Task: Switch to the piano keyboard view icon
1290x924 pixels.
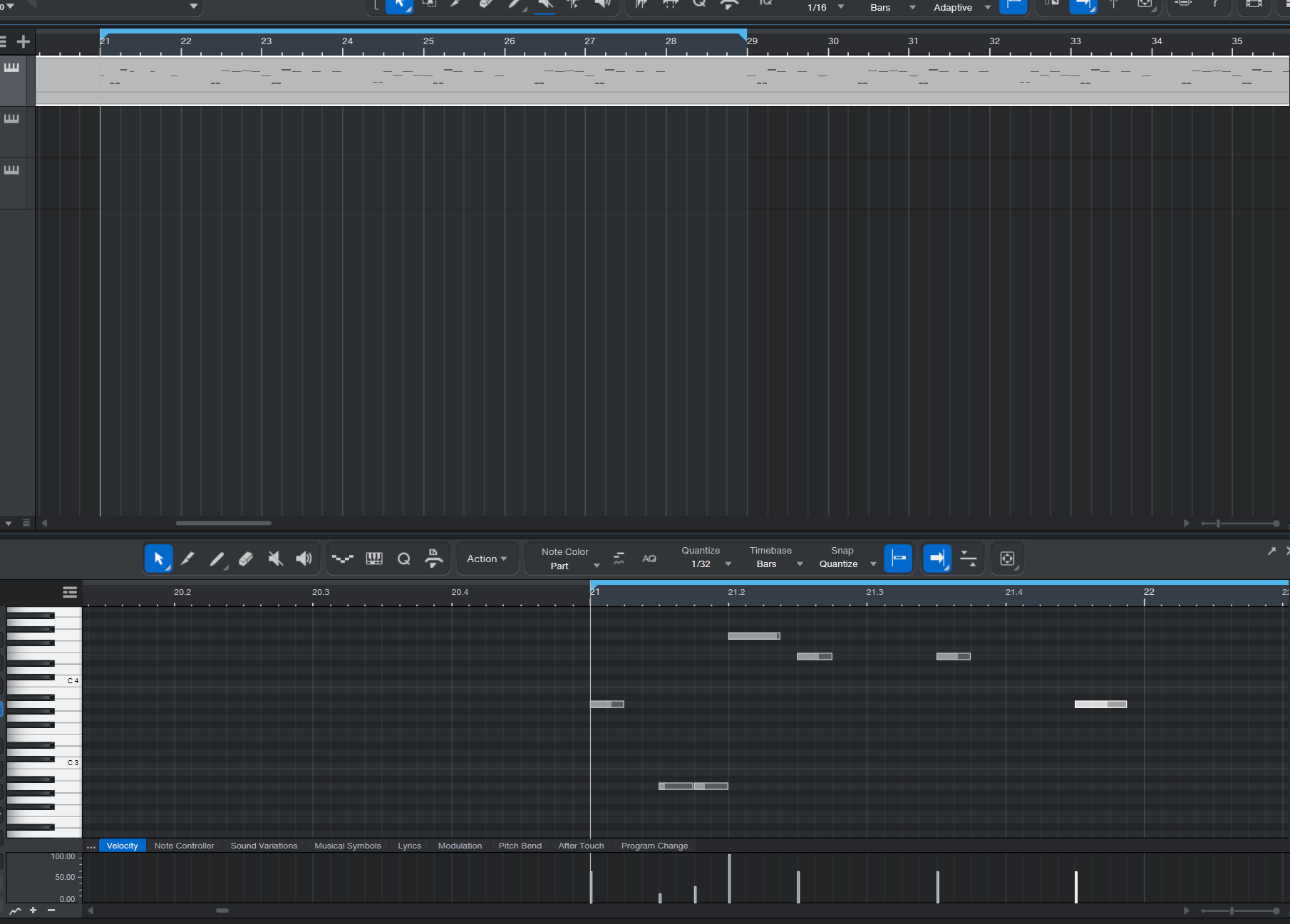Action: click(x=374, y=559)
